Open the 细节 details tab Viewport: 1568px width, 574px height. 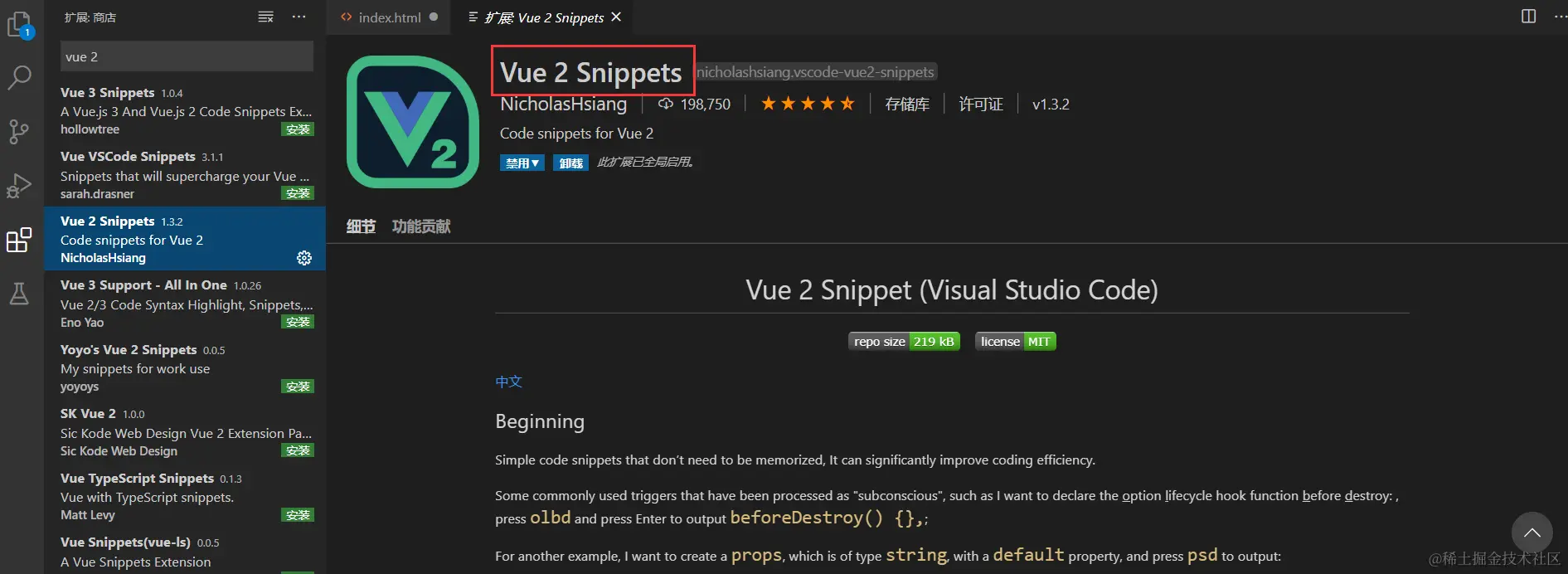click(x=361, y=226)
